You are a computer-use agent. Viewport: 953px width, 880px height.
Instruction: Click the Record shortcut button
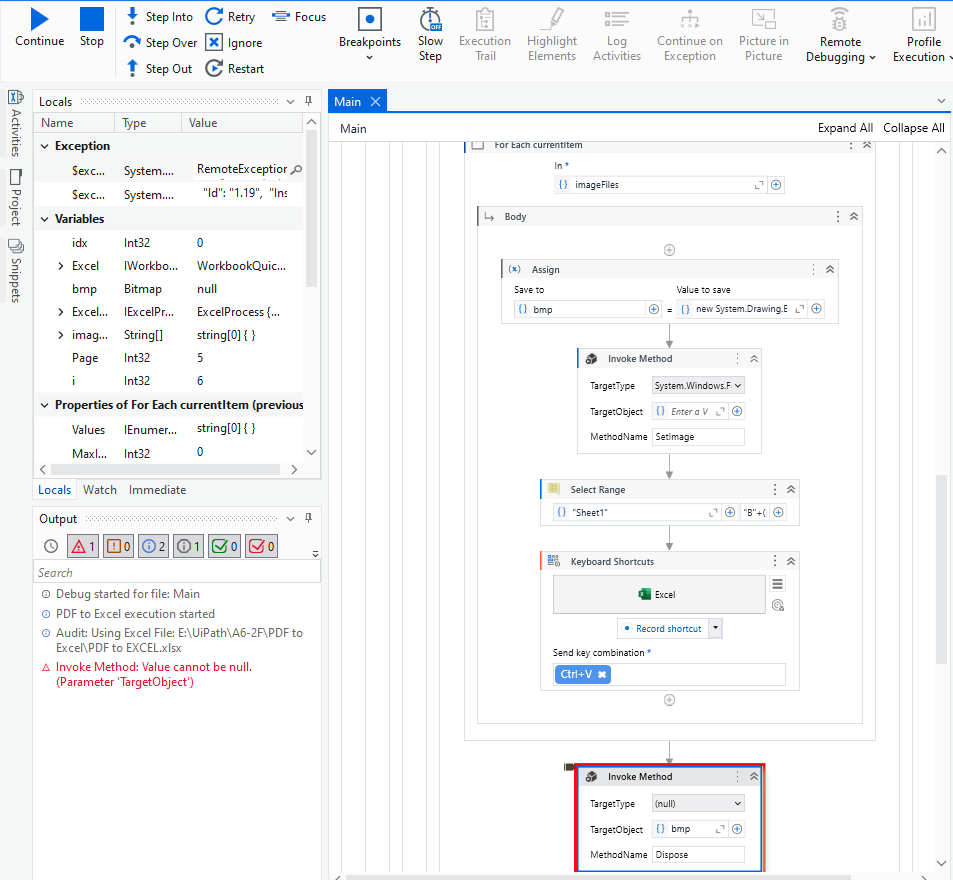click(662, 627)
